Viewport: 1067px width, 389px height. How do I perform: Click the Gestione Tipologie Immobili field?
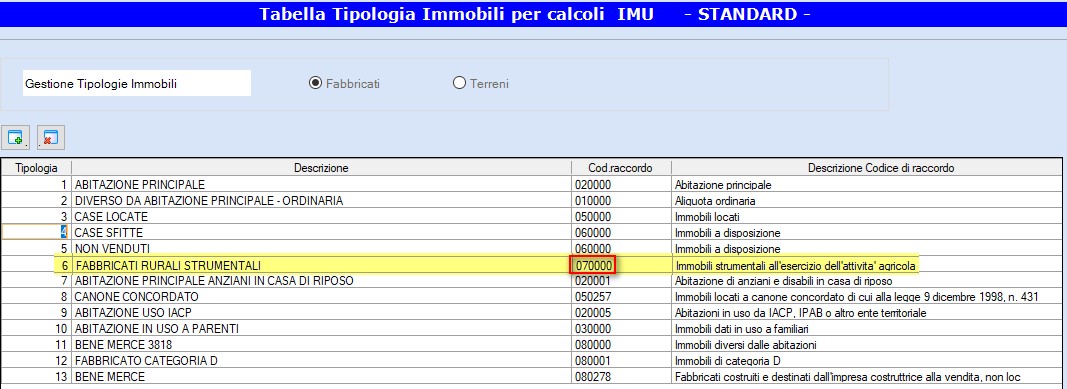pyautogui.click(x=137, y=84)
